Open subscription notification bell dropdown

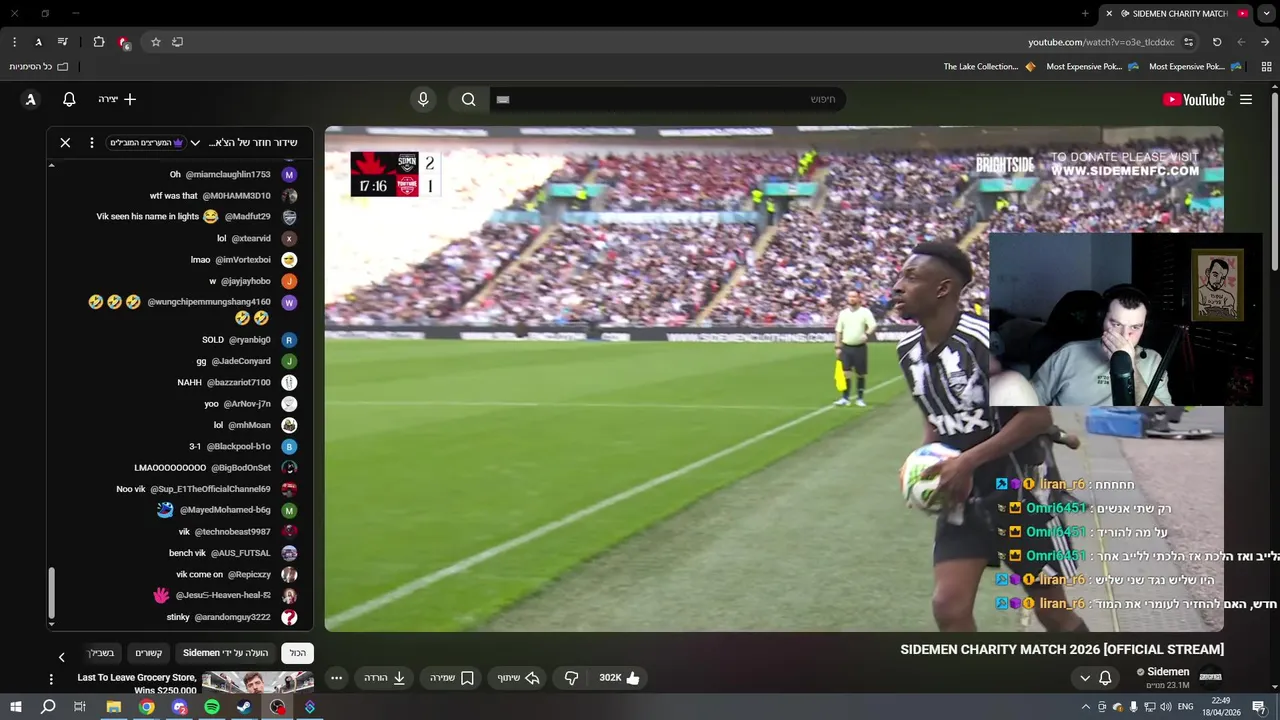coord(1095,678)
